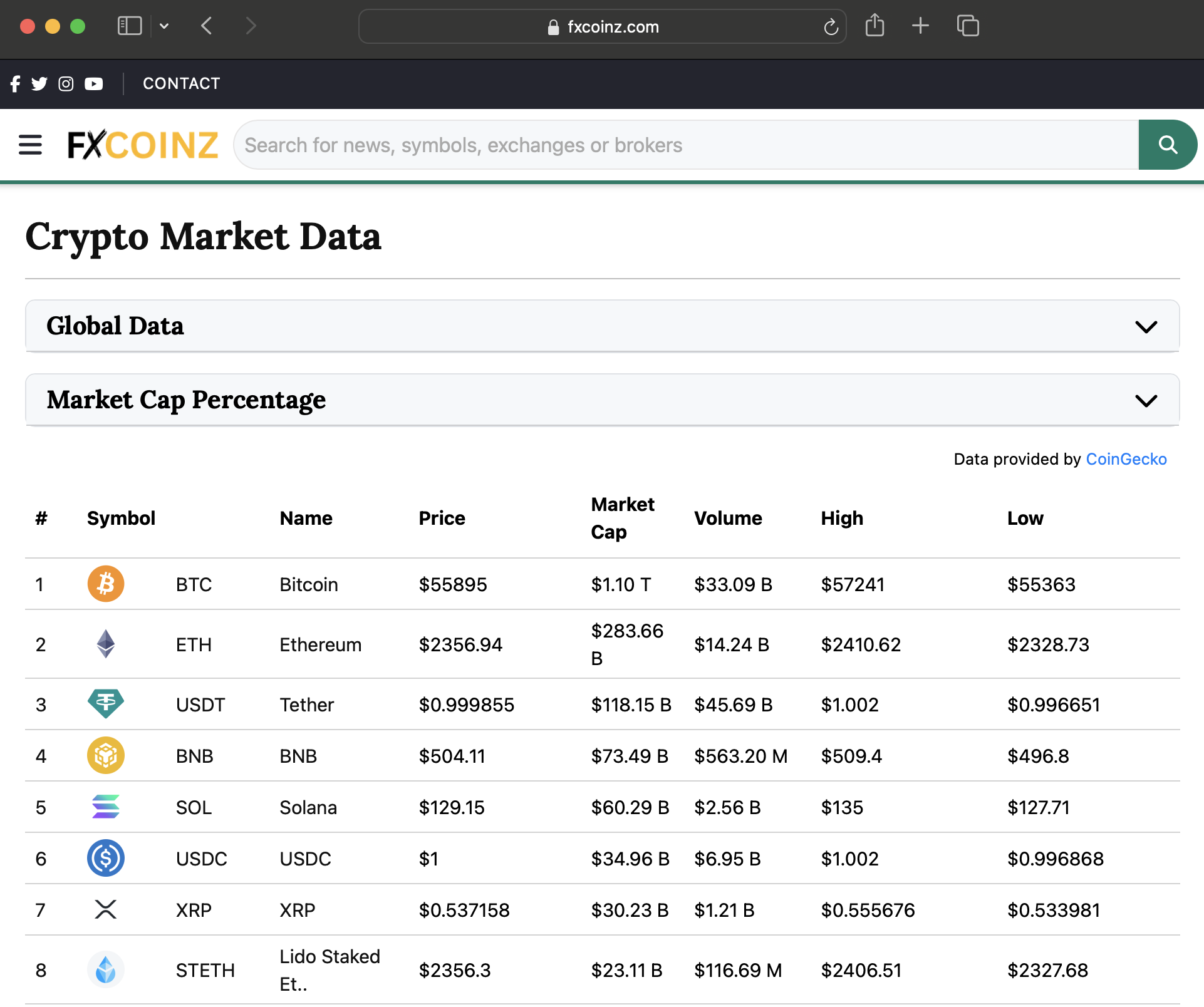
Task: Open a new Safari tab
Action: click(x=920, y=26)
